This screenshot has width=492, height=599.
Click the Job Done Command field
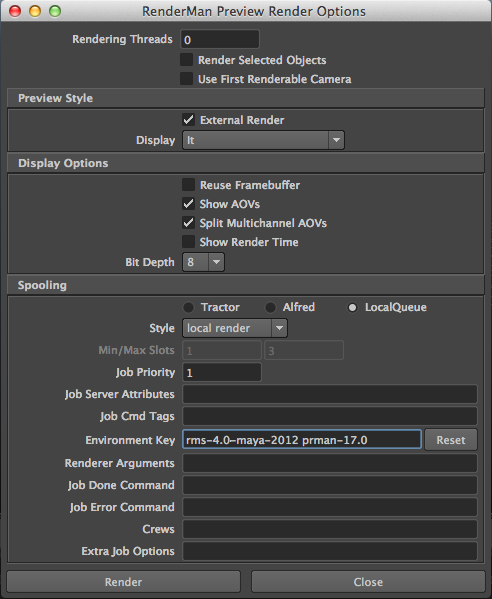point(330,485)
